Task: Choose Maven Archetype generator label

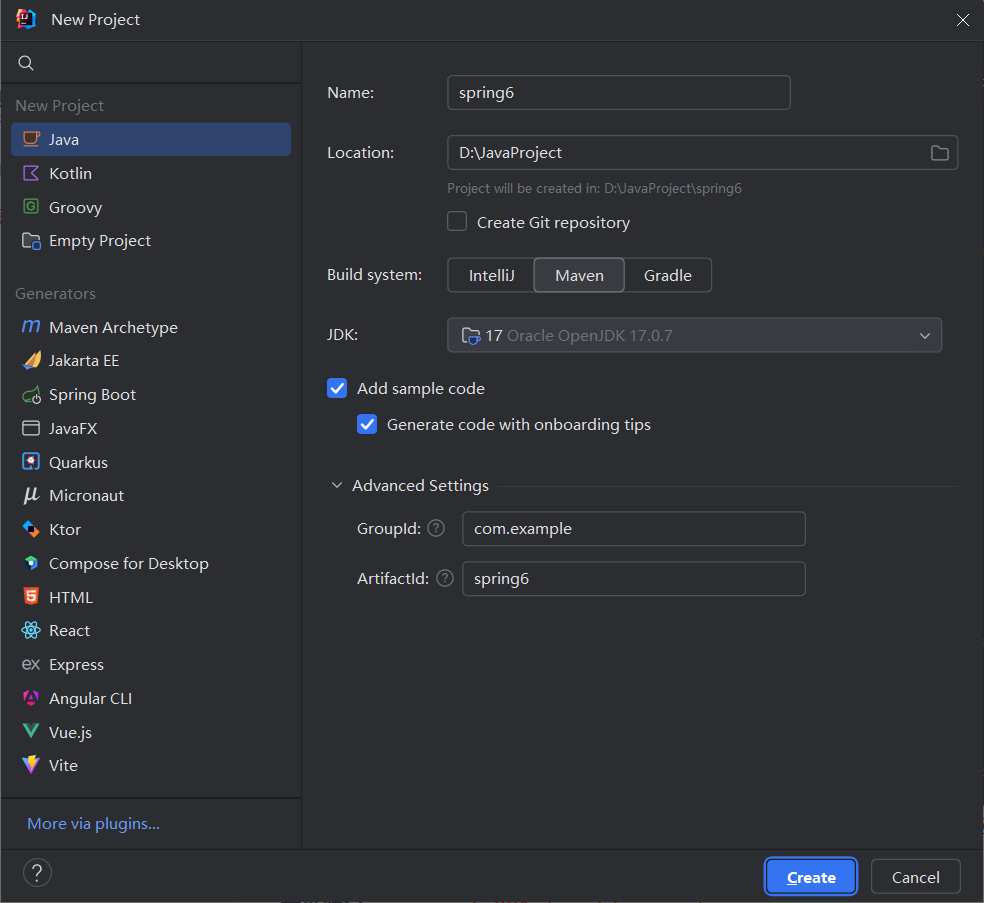Action: [114, 328]
